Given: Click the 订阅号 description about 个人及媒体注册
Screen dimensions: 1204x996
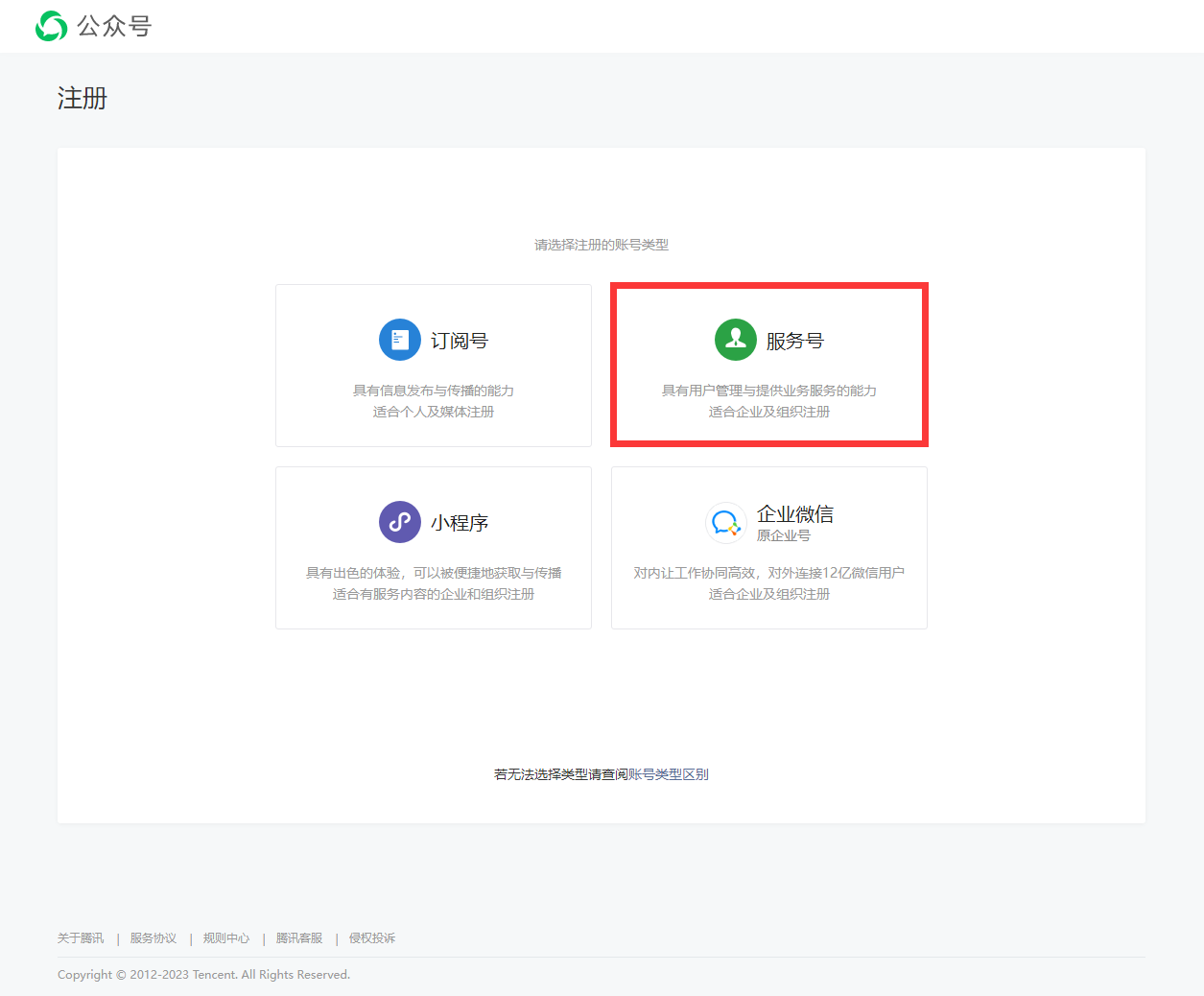Looking at the screenshot, I should coord(434,412).
